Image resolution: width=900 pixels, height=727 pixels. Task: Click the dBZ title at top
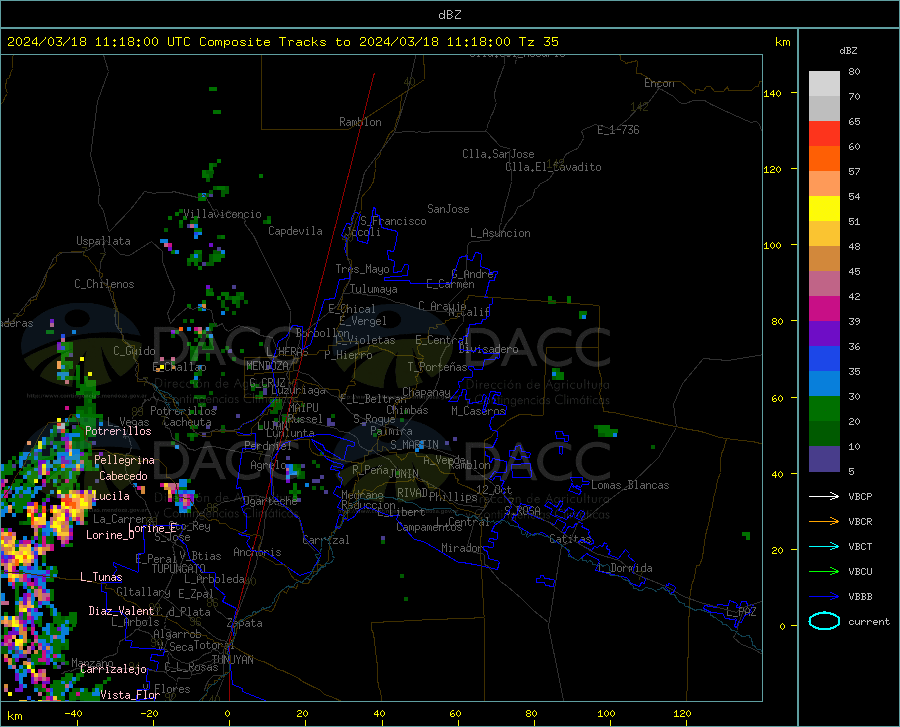449,15
